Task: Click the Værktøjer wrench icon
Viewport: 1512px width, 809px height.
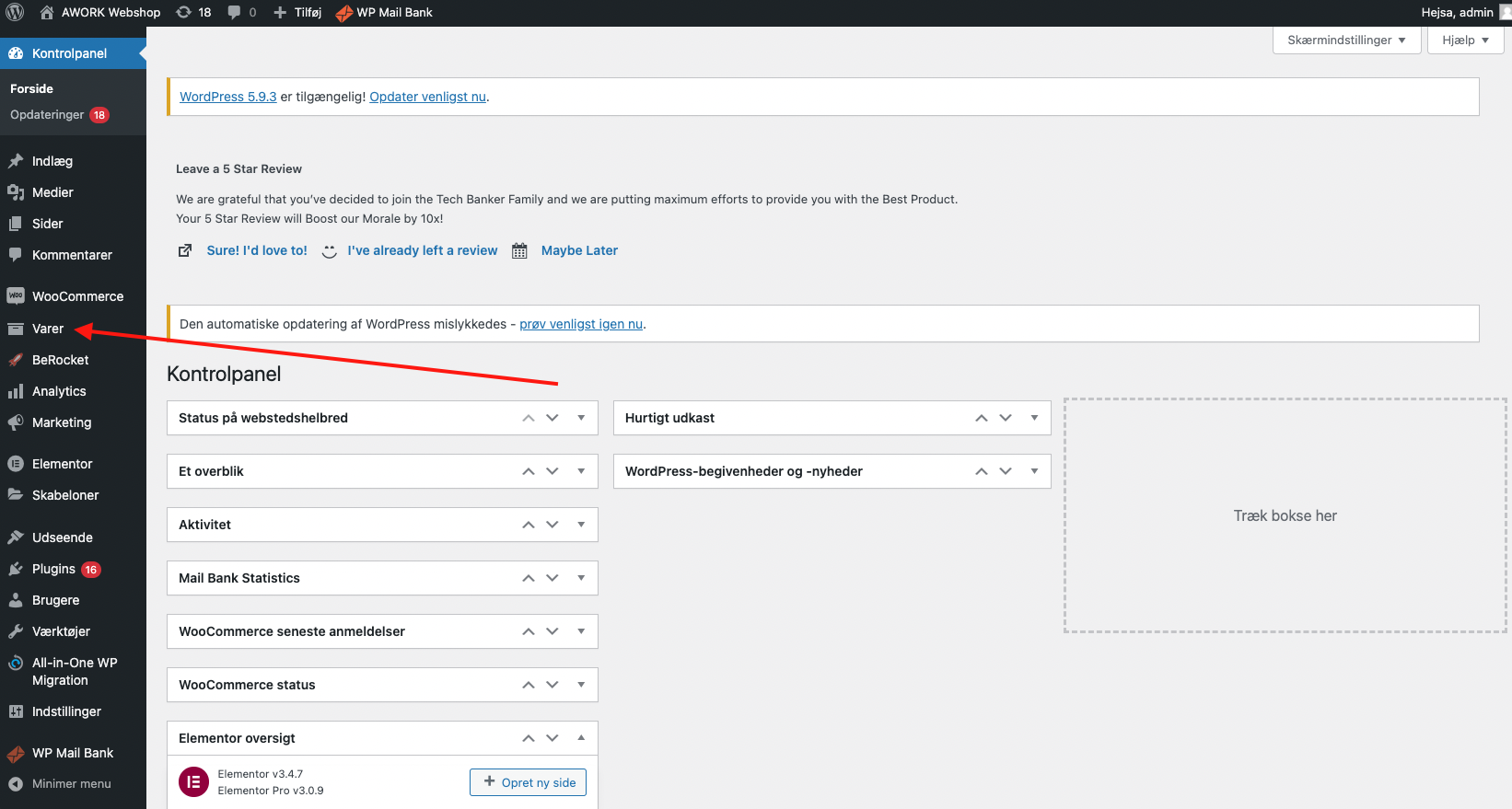Action: 16,631
